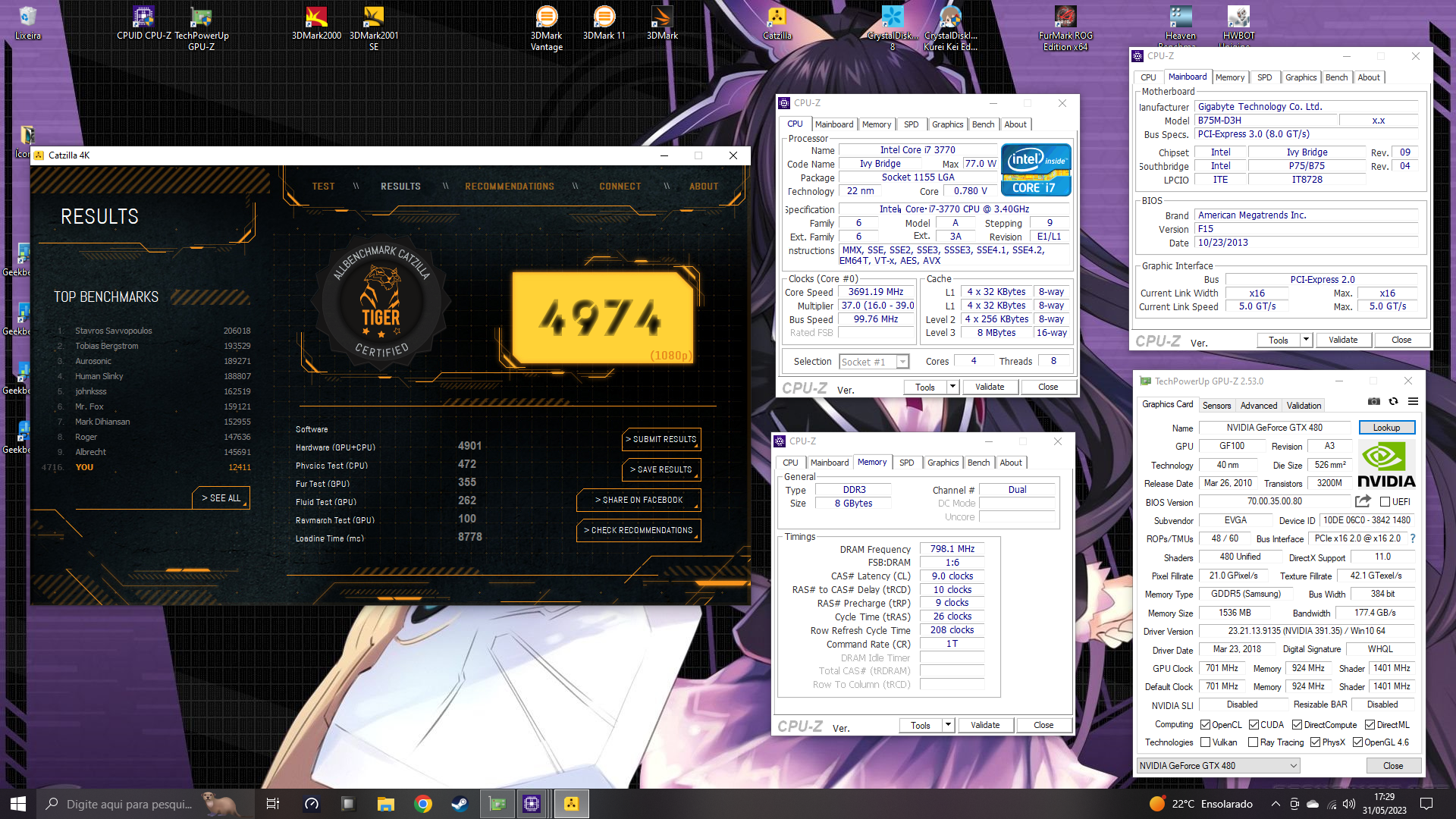Expand Tools dropdown arrow in CPU tab window
Viewport: 1456px width, 819px height.
tap(952, 387)
